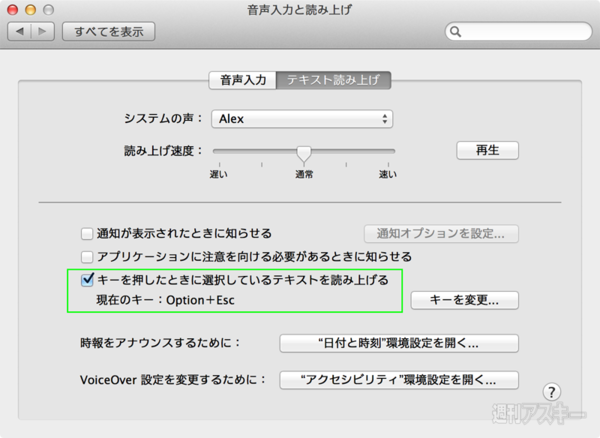This screenshot has height=438, width=600.
Task: Click the help question mark button
Action: click(551, 392)
